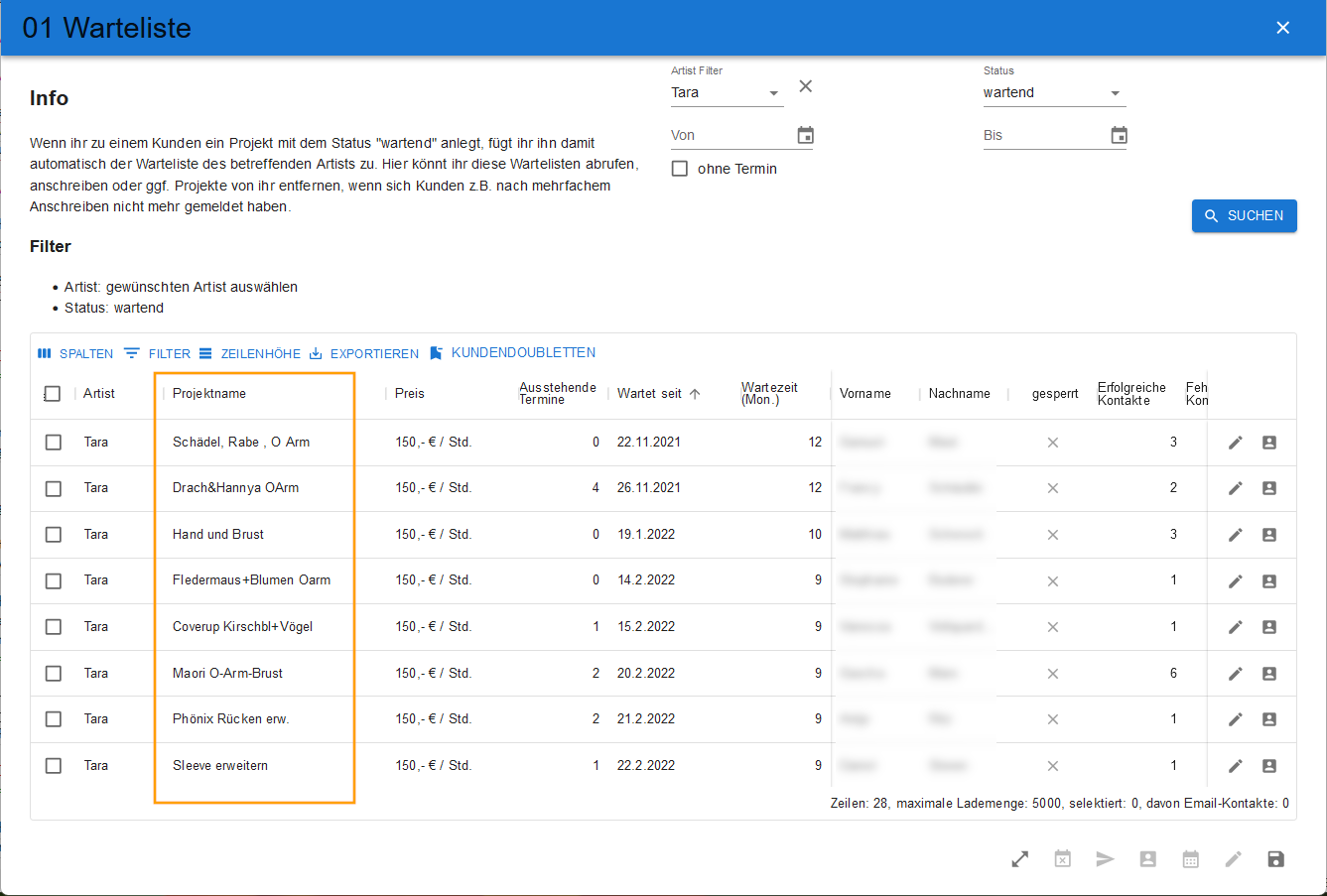Screen dimensions: 1327x896
Task: Open customer card for Phönix Rücken erw.
Action: [1269, 719]
